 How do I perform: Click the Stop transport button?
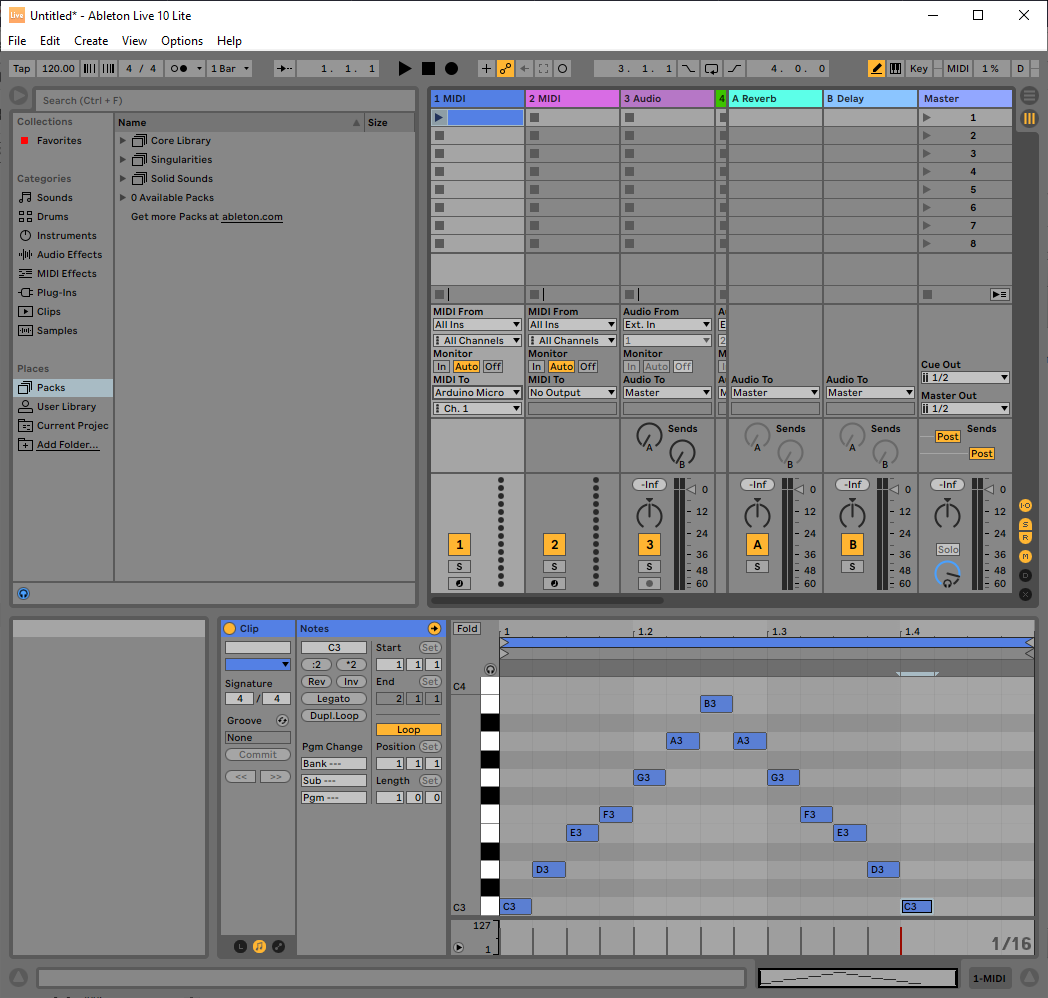click(x=428, y=68)
